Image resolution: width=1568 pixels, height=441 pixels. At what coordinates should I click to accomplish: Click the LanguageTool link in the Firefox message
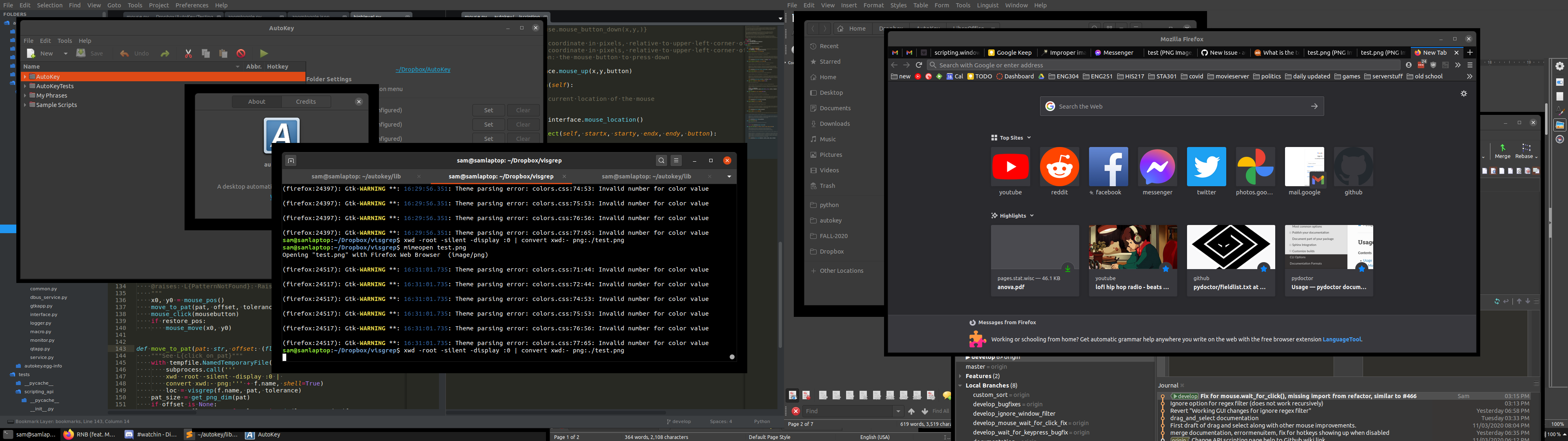(x=1341, y=340)
